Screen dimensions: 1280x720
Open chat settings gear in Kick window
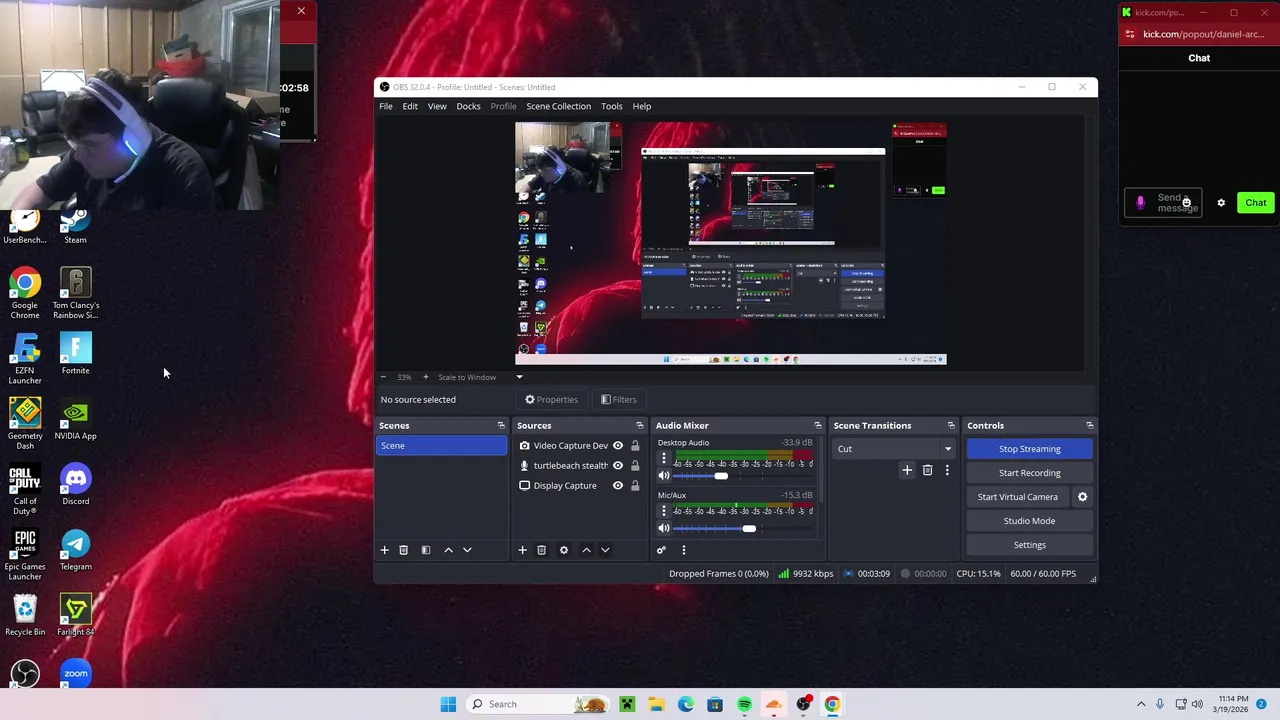(1221, 203)
